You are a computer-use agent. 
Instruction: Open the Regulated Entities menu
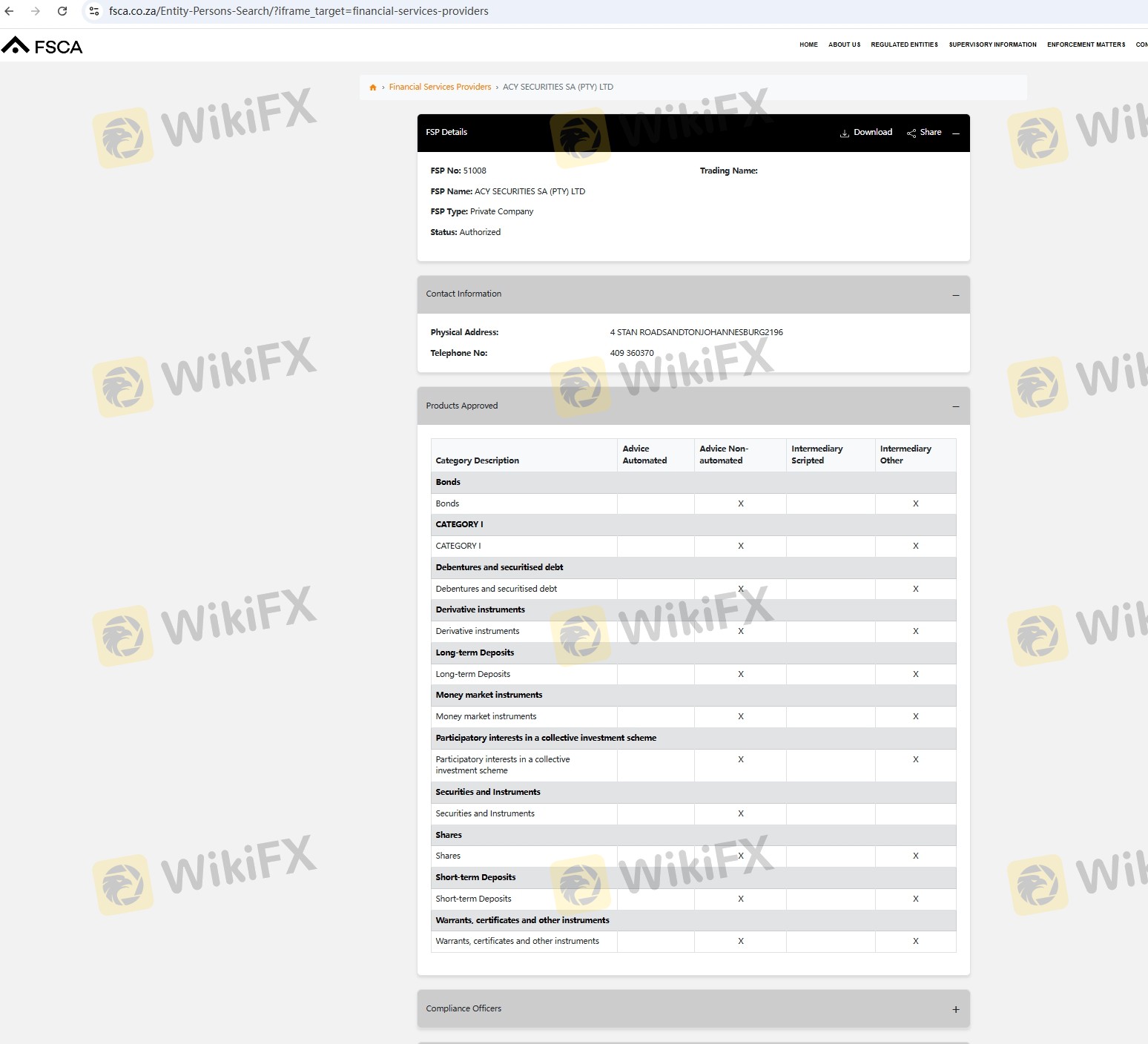[904, 44]
